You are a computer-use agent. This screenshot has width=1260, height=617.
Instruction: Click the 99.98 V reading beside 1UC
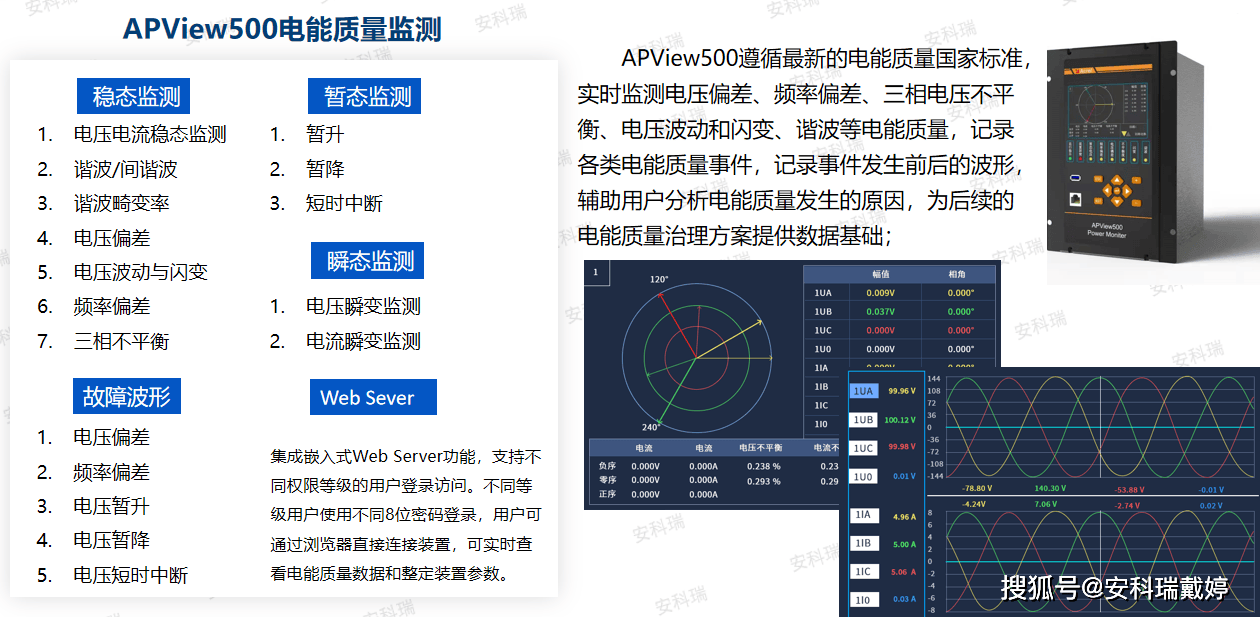tap(902, 448)
